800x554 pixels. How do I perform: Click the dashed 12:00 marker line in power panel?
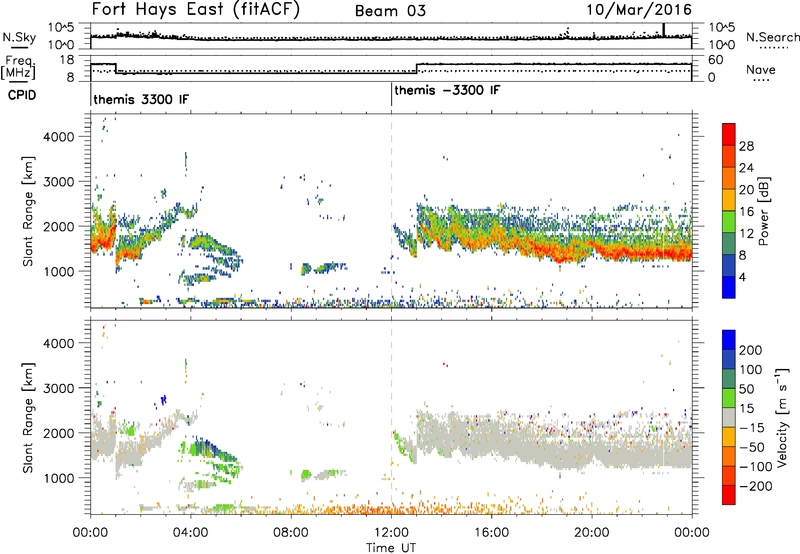(391, 211)
